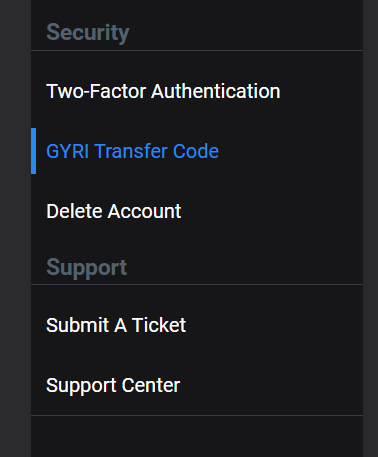Click the blue active indicator bar
Image resolution: width=378 pixels, height=457 pixels.
[33, 151]
